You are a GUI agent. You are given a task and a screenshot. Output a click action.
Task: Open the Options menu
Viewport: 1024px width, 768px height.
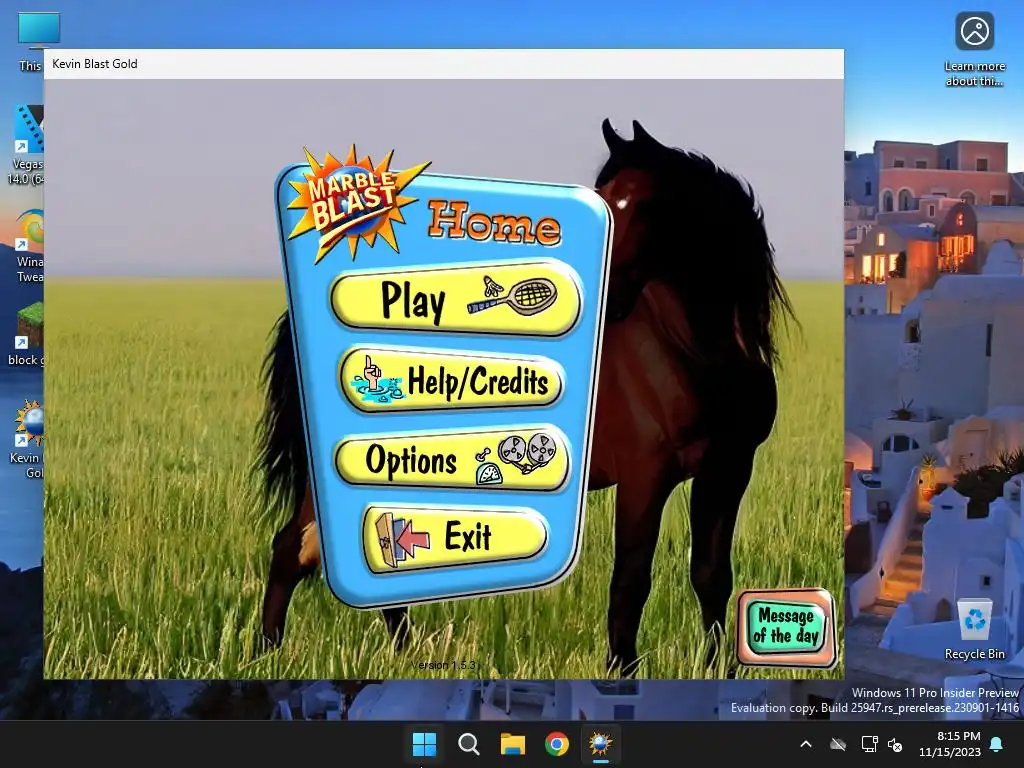tap(453, 459)
